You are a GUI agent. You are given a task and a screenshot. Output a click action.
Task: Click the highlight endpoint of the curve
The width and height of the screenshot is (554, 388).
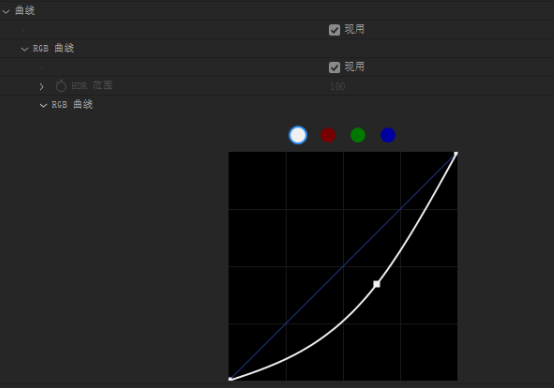pyautogui.click(x=456, y=153)
